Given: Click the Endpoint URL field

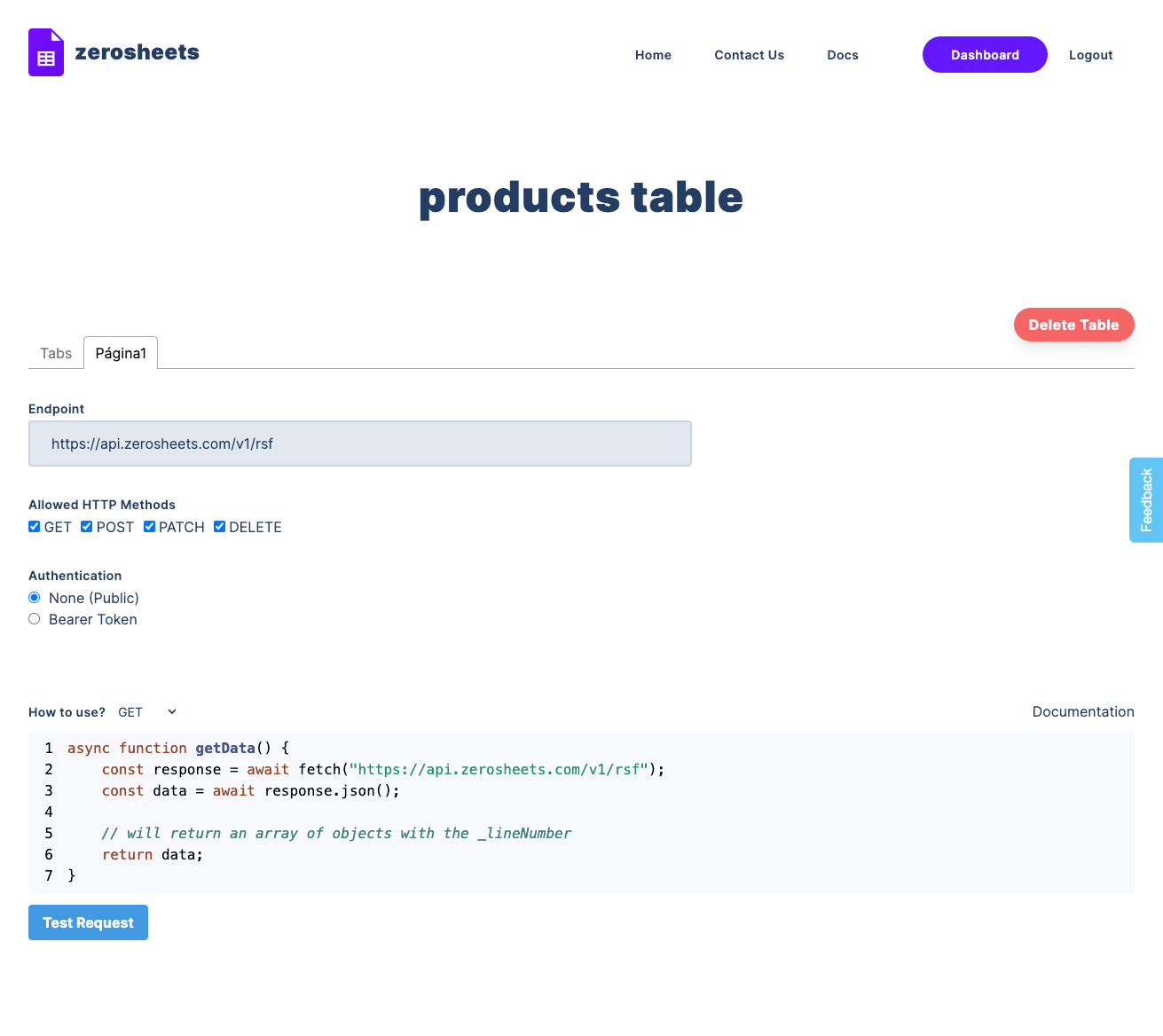Looking at the screenshot, I should click(x=360, y=443).
